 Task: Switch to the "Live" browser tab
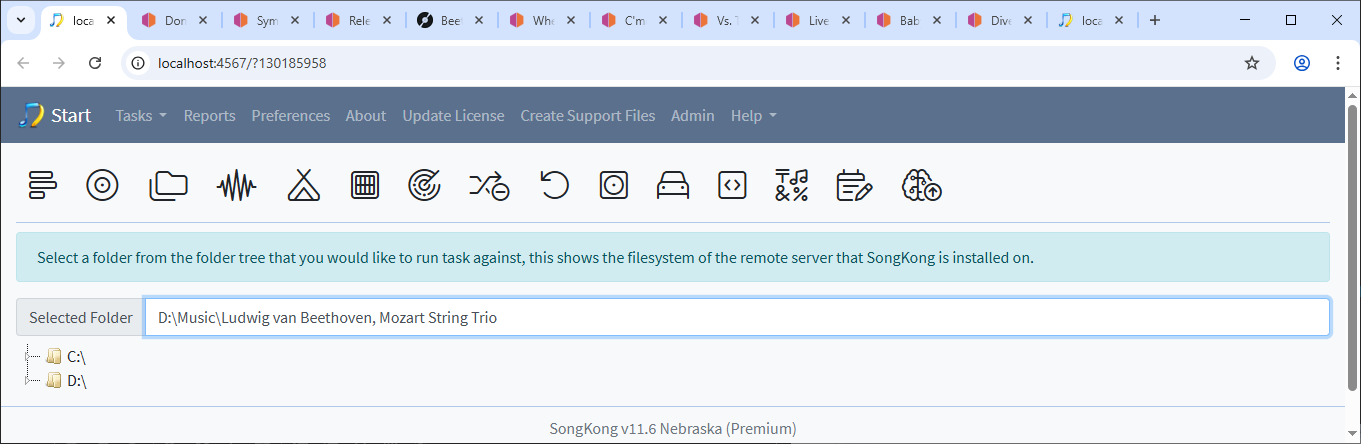pyautogui.click(x=820, y=20)
